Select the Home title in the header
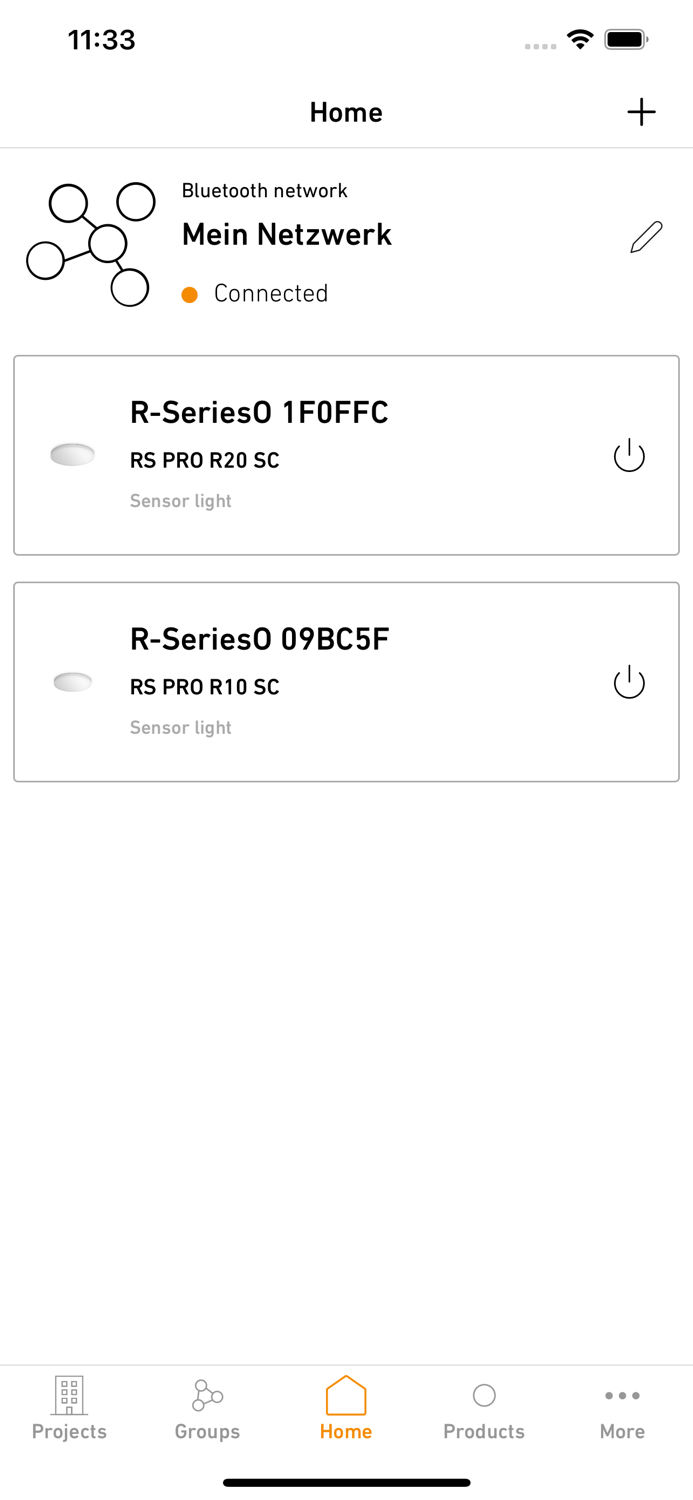Image resolution: width=693 pixels, height=1500 pixels. 346,112
